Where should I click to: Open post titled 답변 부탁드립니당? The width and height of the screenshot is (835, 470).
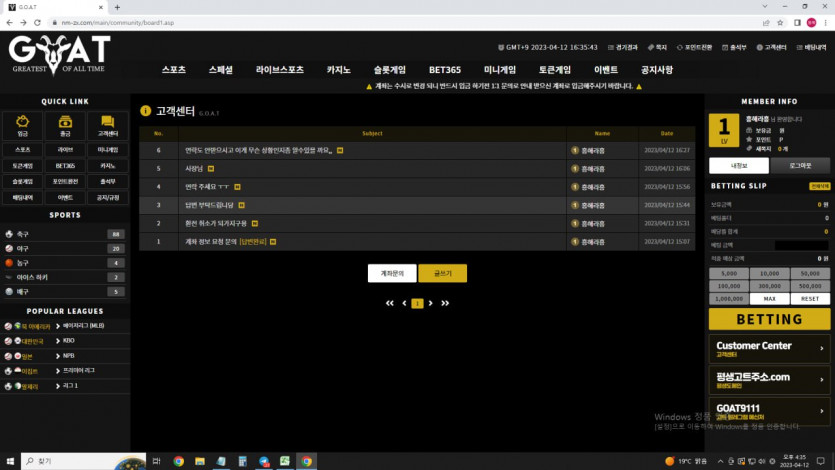(x=208, y=205)
